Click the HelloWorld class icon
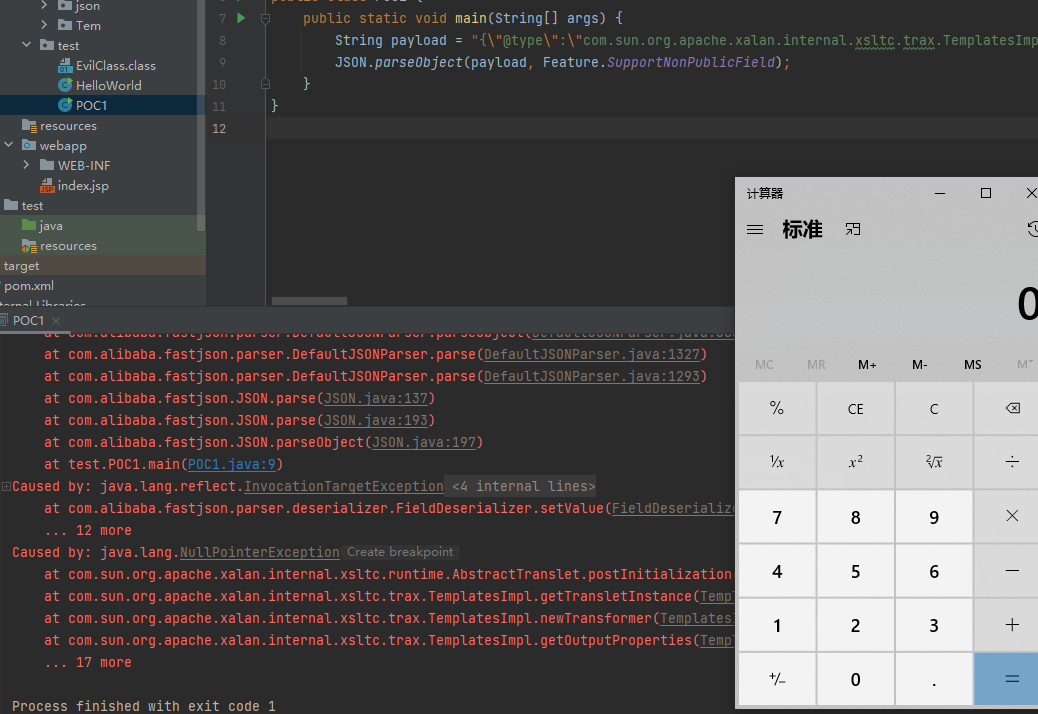The width and height of the screenshot is (1038, 714). (x=65, y=85)
